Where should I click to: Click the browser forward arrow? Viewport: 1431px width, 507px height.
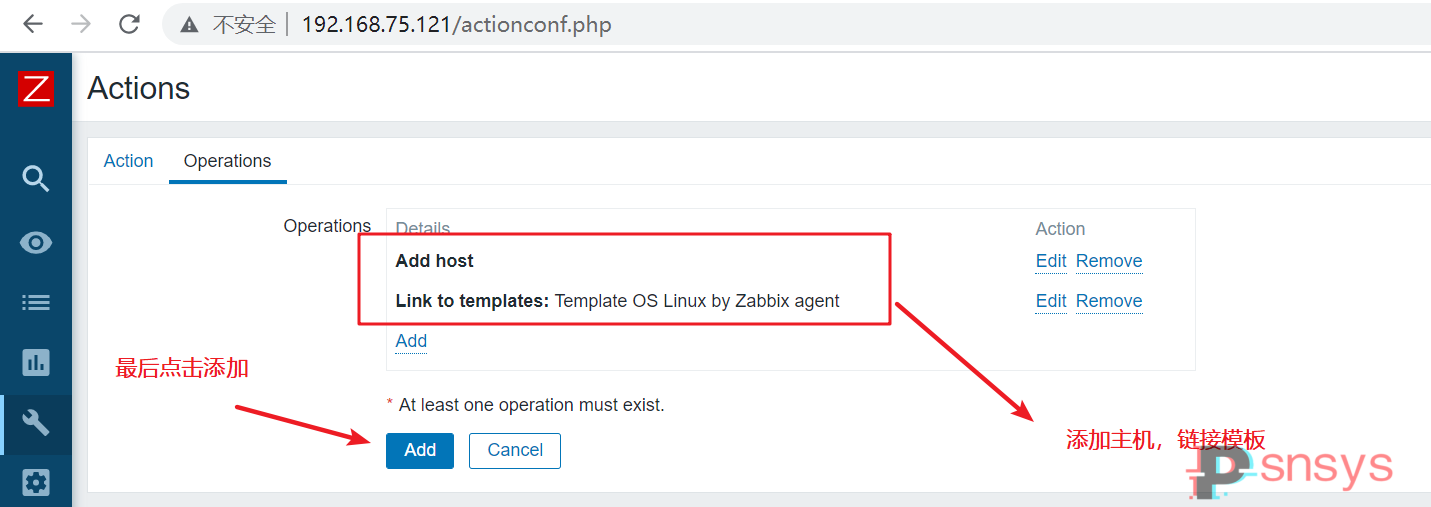pyautogui.click(x=81, y=24)
